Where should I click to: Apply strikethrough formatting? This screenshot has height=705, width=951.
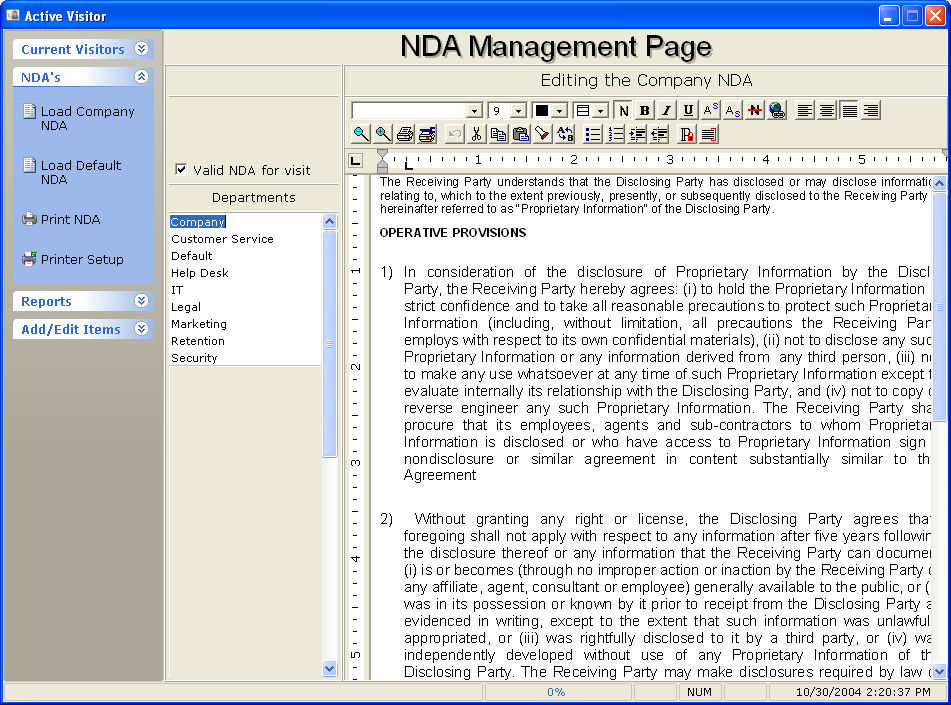[754, 110]
